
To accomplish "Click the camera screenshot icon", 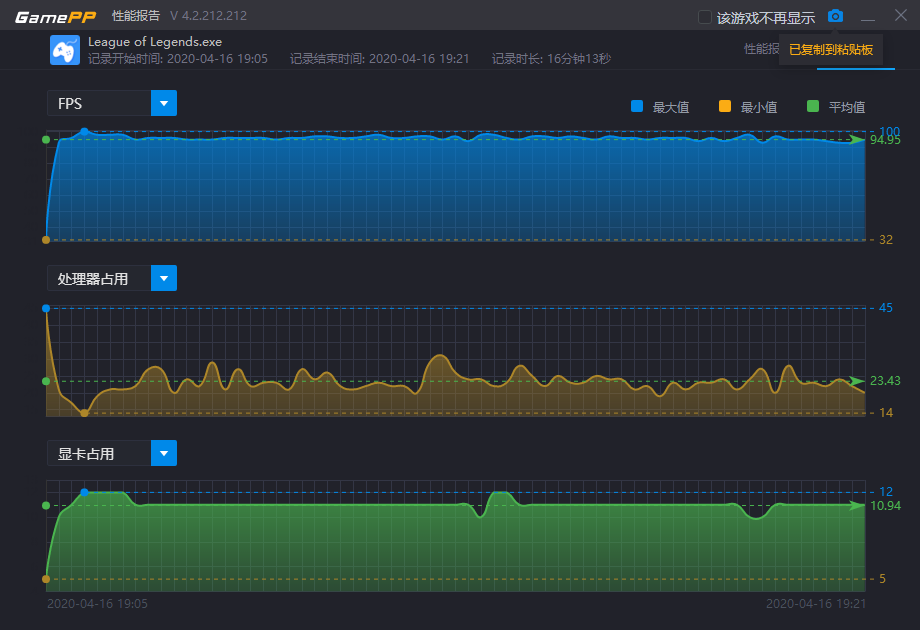I will point(836,16).
